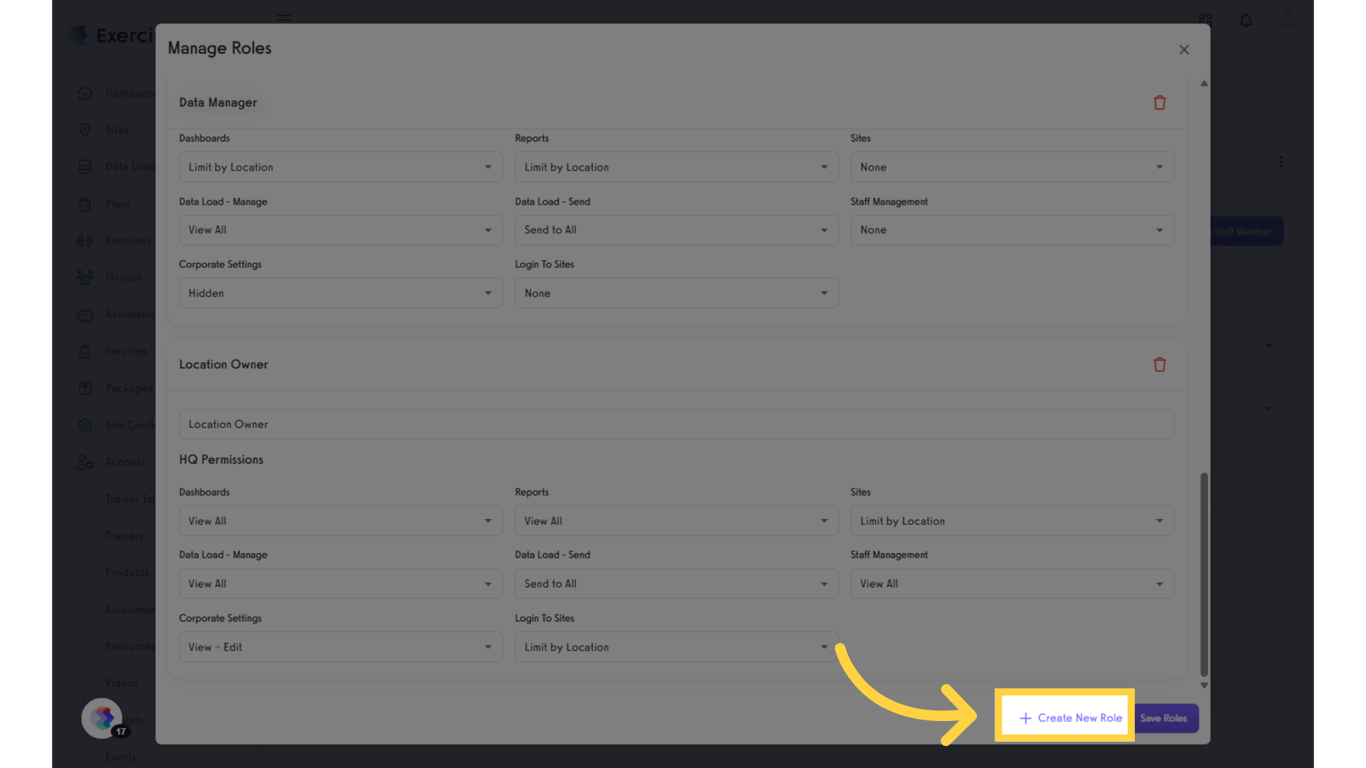
Task: Click the Location Owner role name field
Action: [x=676, y=424]
